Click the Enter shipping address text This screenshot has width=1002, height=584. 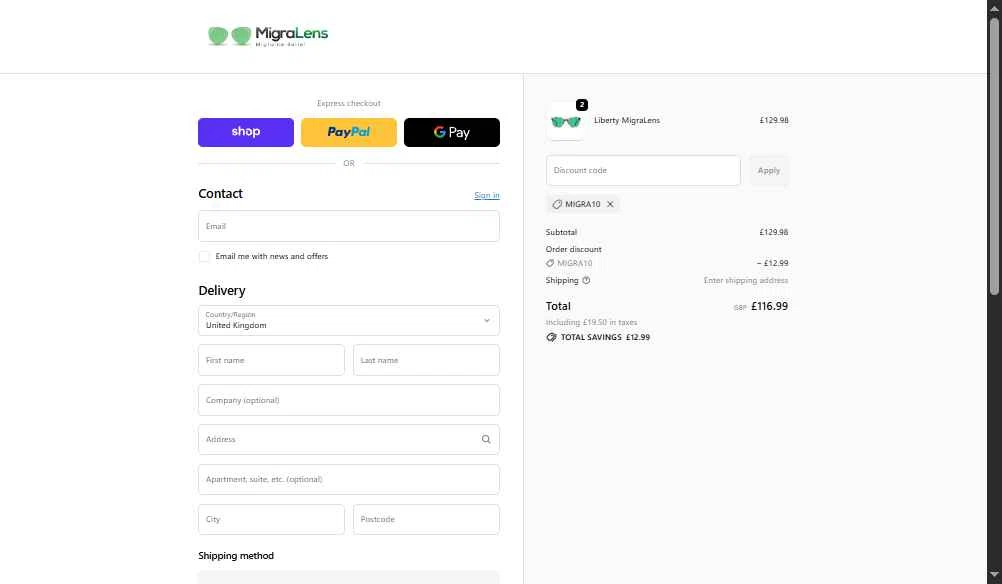pos(746,280)
